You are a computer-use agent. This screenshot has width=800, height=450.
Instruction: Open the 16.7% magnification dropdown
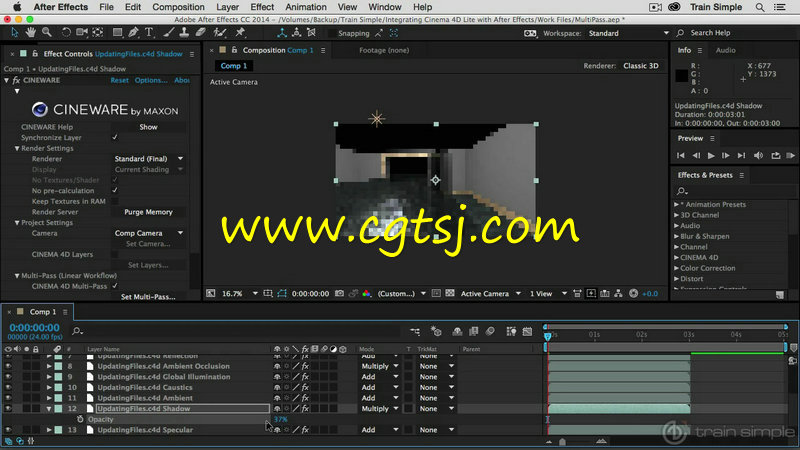click(239, 293)
